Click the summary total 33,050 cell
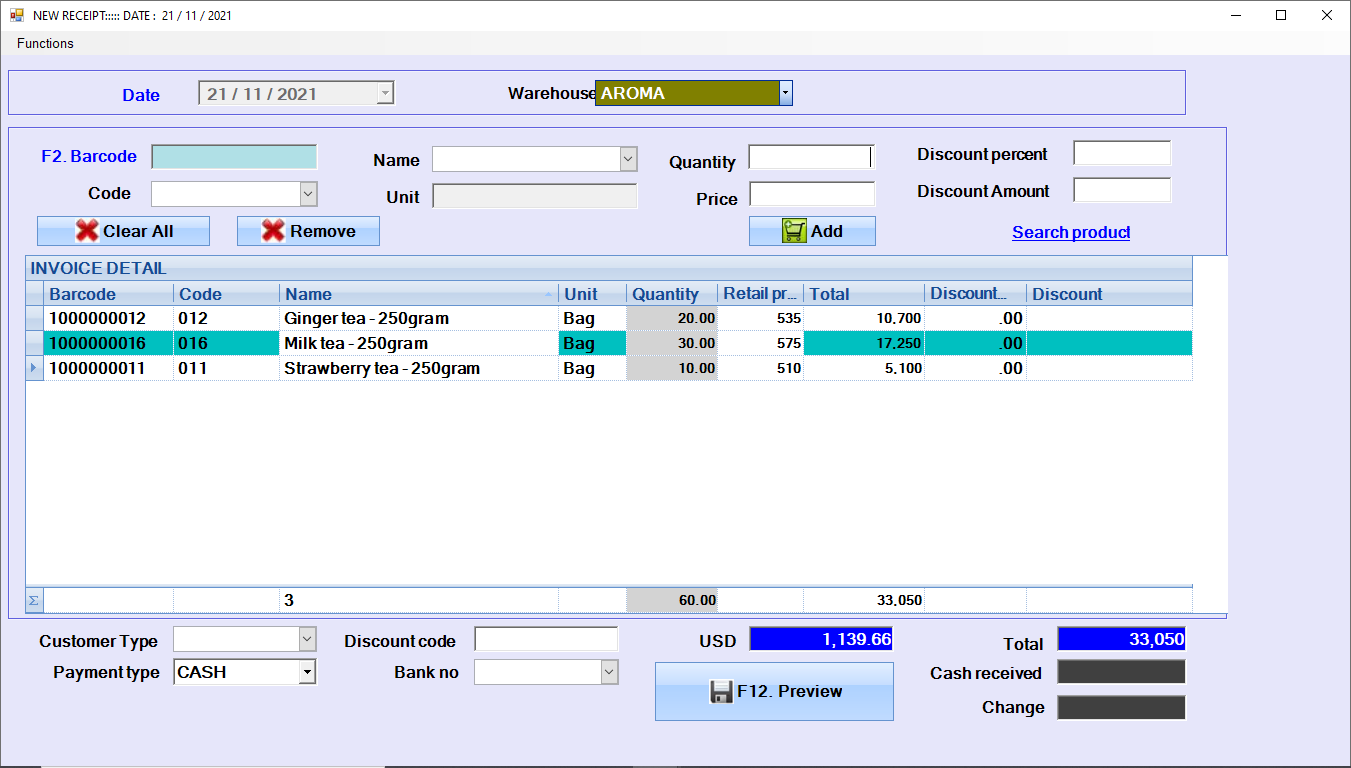The width and height of the screenshot is (1351, 768). [865, 600]
